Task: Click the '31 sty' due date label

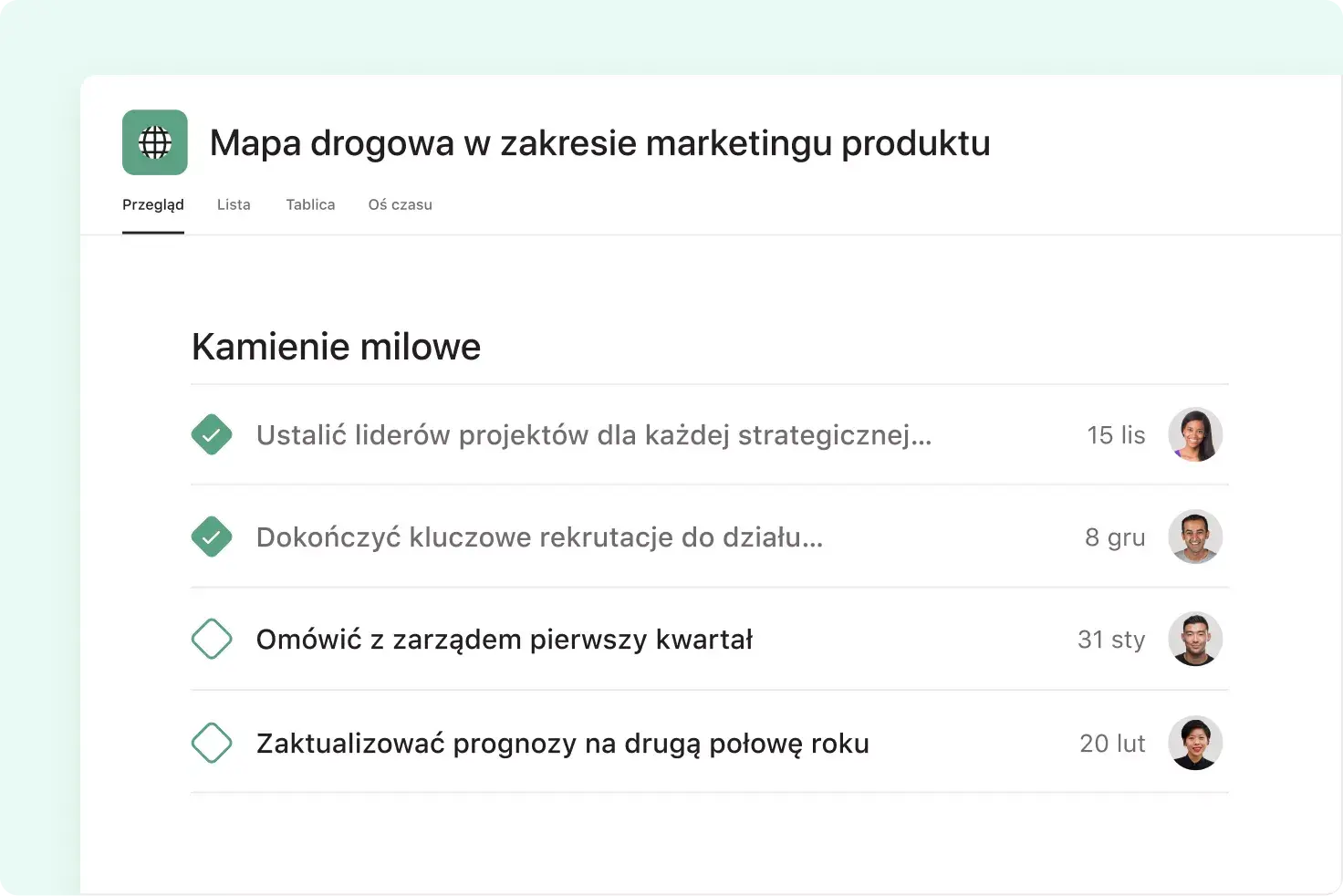Action: click(x=1111, y=639)
